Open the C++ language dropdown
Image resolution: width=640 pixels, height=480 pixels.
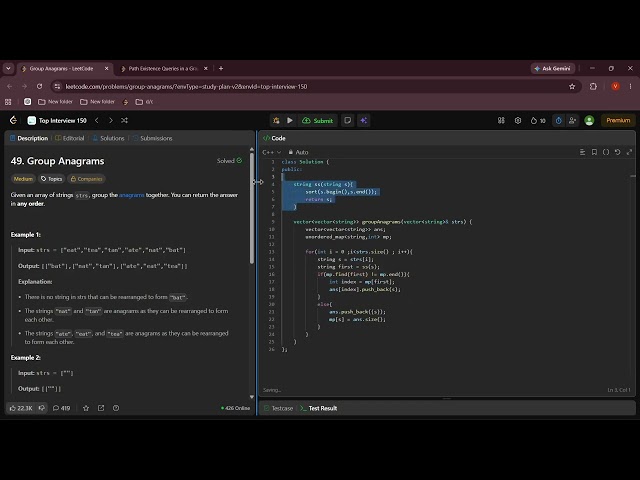(271, 152)
